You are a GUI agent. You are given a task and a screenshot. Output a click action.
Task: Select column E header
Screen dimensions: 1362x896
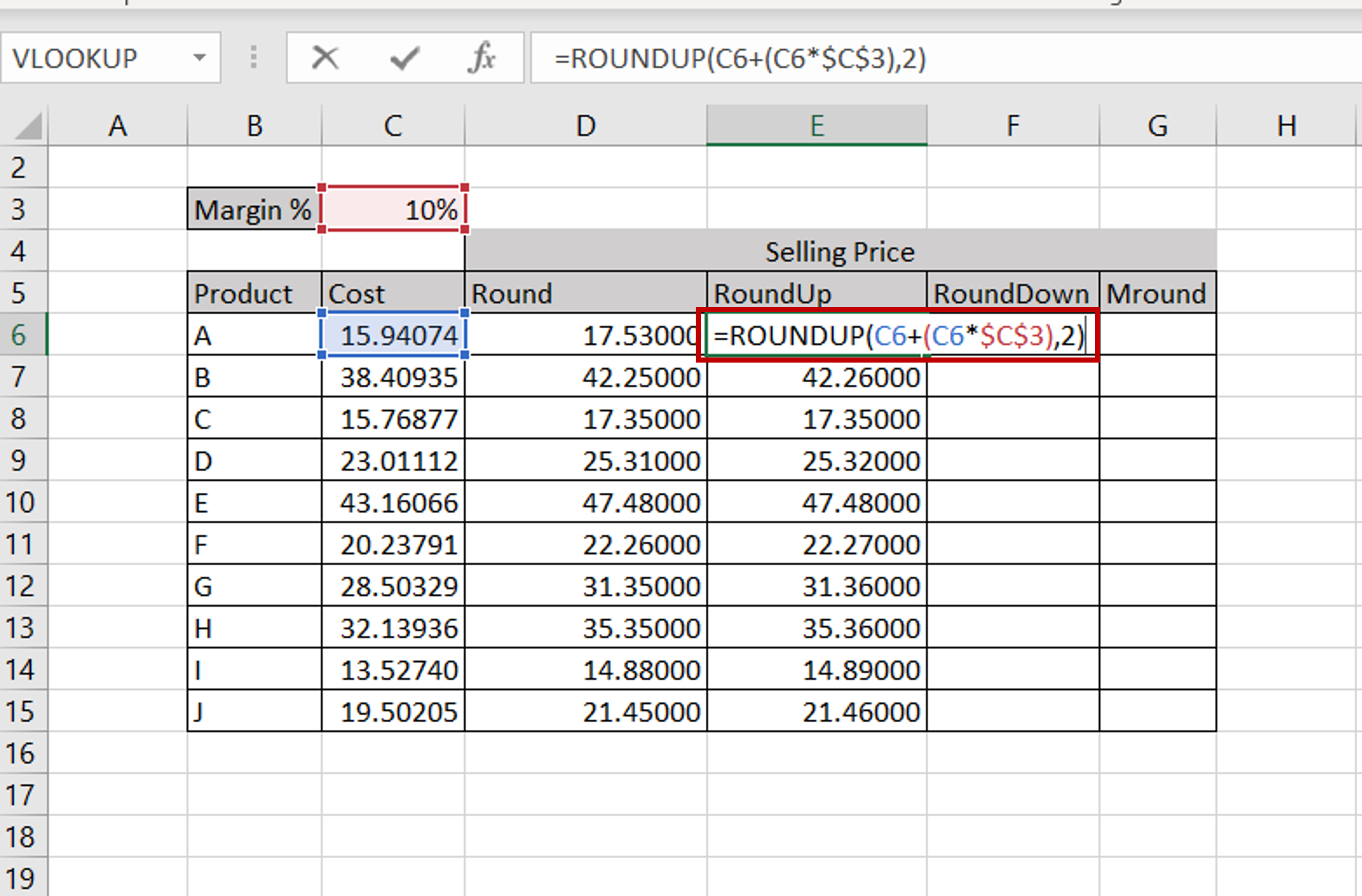(816, 125)
